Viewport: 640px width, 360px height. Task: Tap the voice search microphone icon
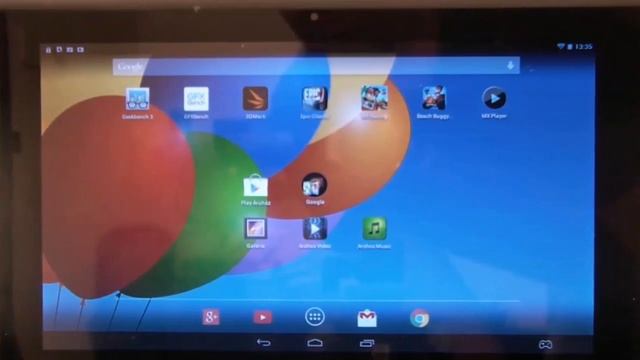click(510, 66)
